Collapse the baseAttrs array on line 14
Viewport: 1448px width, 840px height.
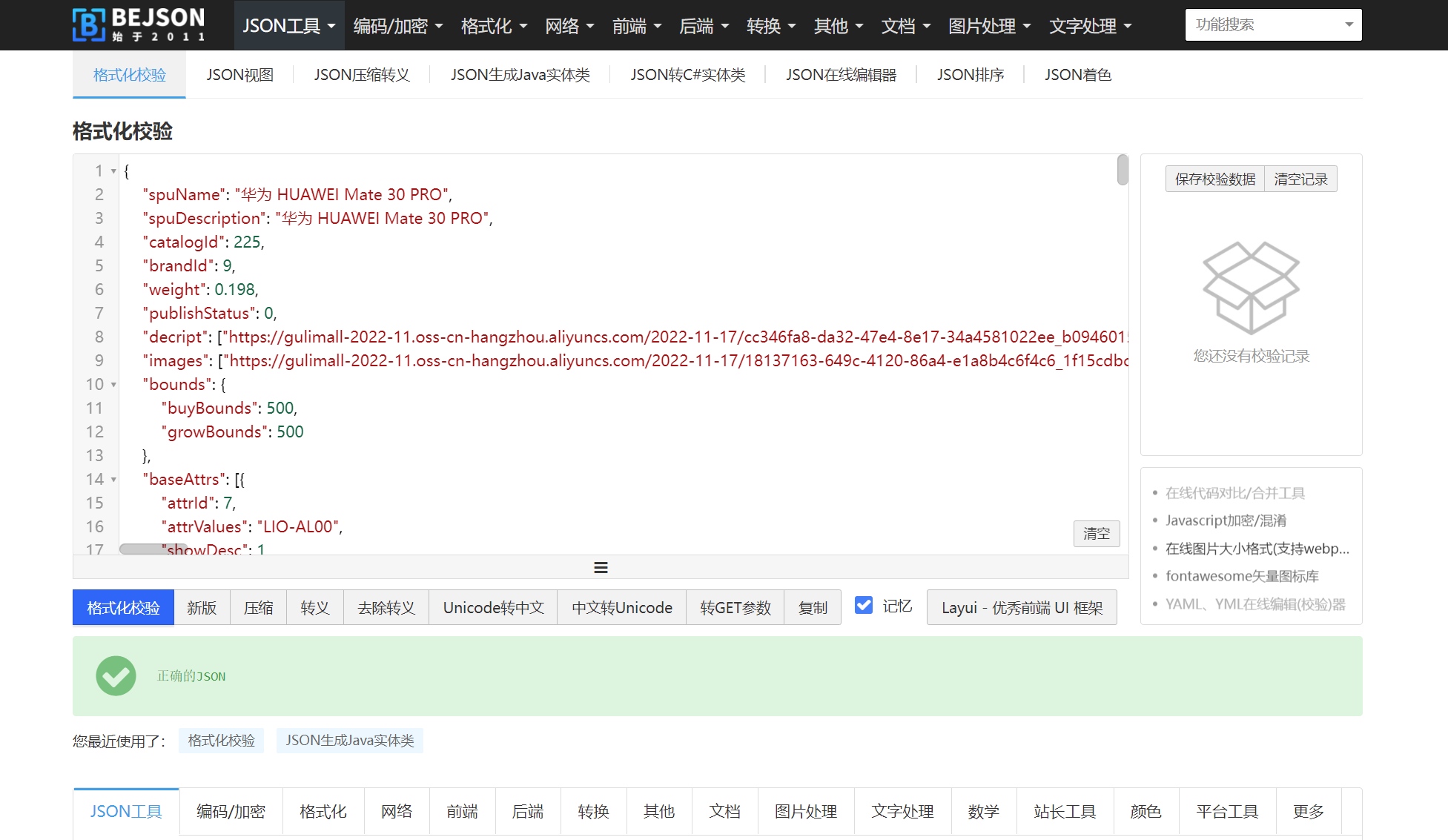(113, 480)
